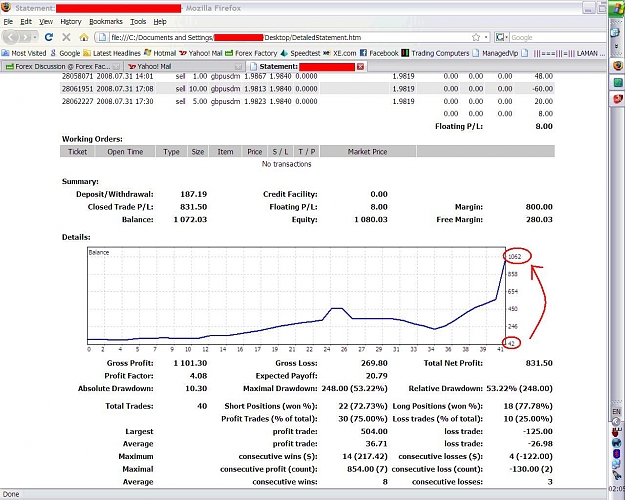
Task: Click the rocket tray icon
Action: [x=616, y=475]
